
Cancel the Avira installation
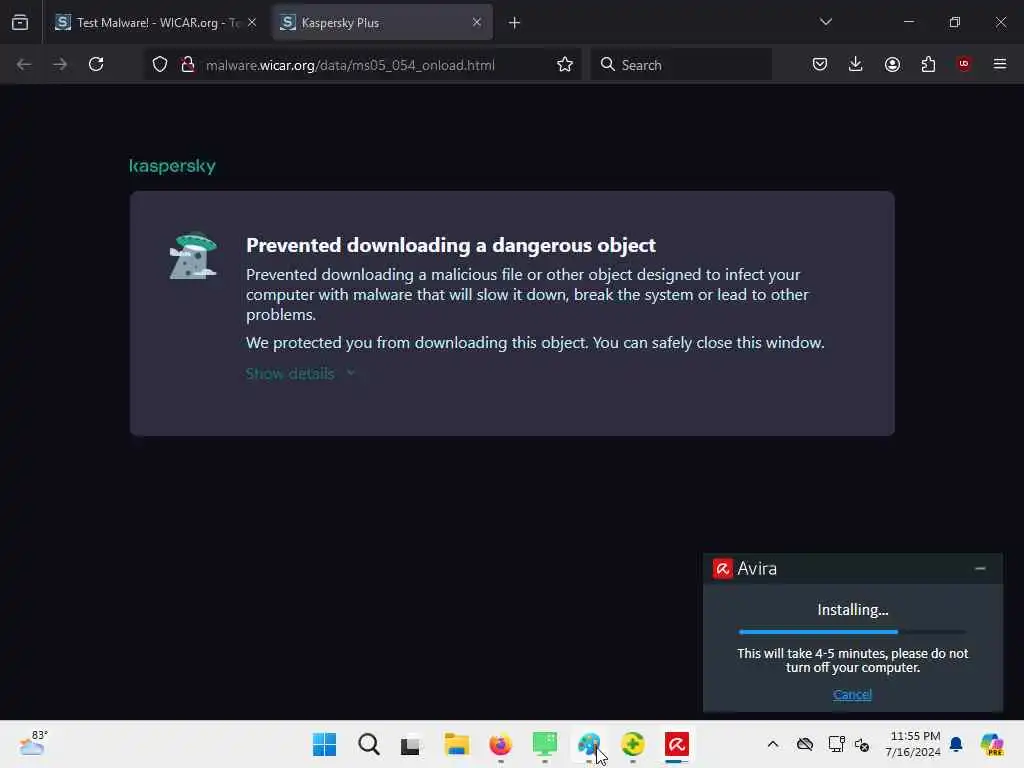(852, 694)
